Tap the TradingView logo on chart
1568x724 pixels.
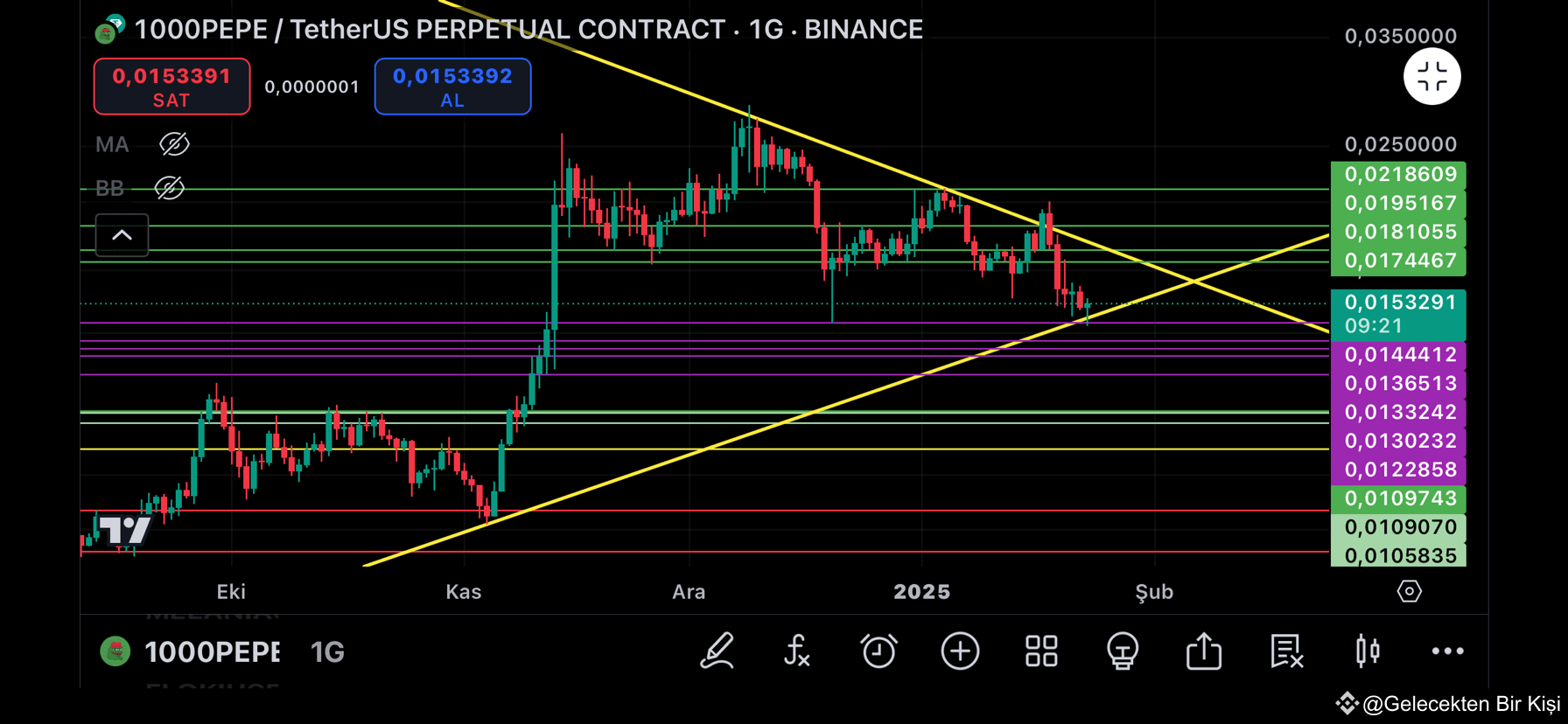pyautogui.click(x=124, y=530)
